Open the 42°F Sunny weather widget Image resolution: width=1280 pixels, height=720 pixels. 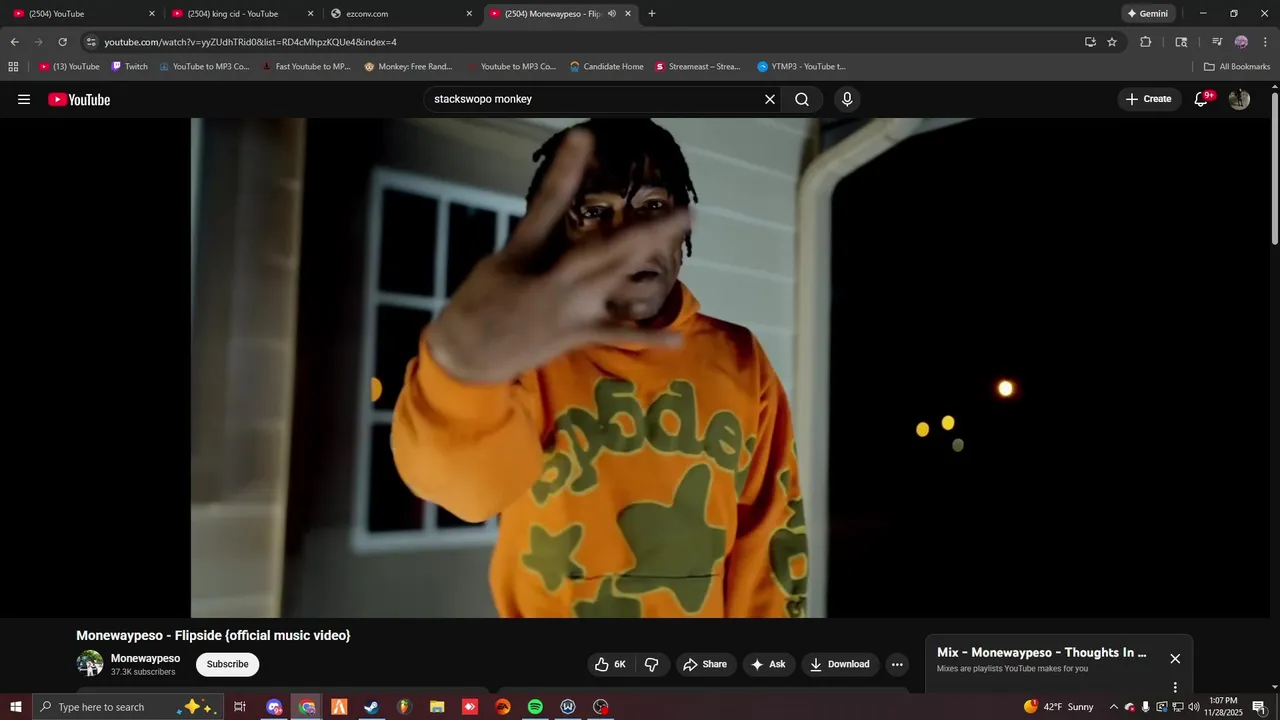coord(1058,707)
